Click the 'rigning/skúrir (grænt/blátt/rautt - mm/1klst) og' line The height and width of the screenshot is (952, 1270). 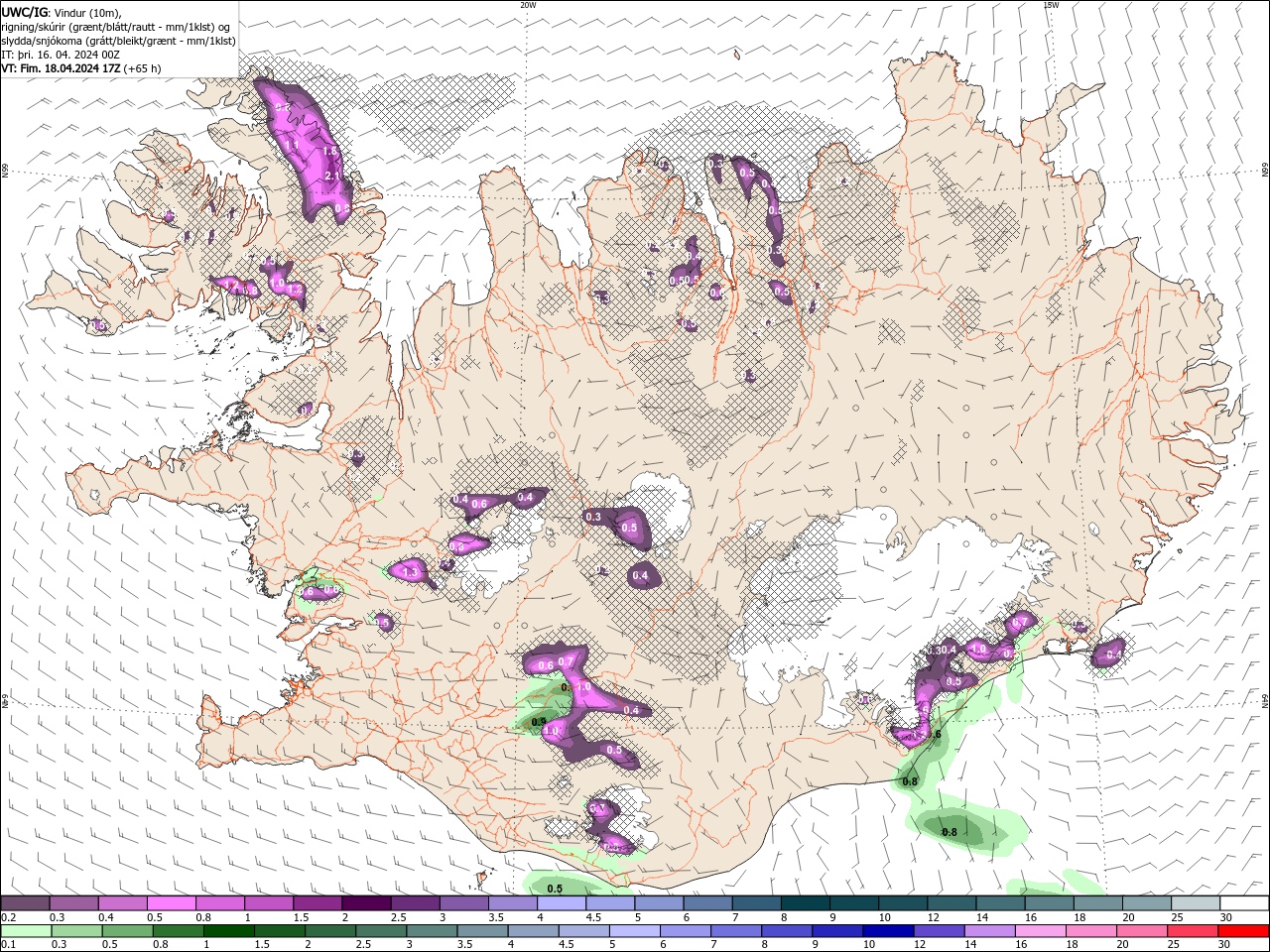click(x=116, y=26)
